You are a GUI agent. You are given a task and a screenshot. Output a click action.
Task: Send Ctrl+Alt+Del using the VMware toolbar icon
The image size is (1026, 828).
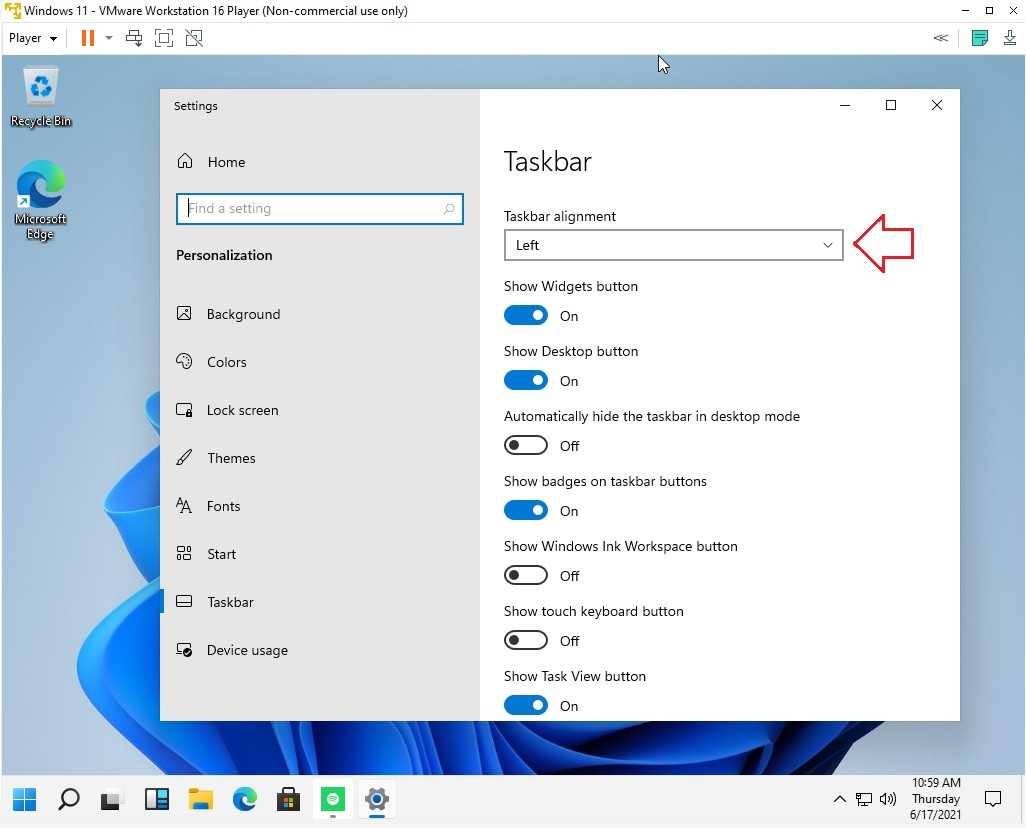[134, 38]
